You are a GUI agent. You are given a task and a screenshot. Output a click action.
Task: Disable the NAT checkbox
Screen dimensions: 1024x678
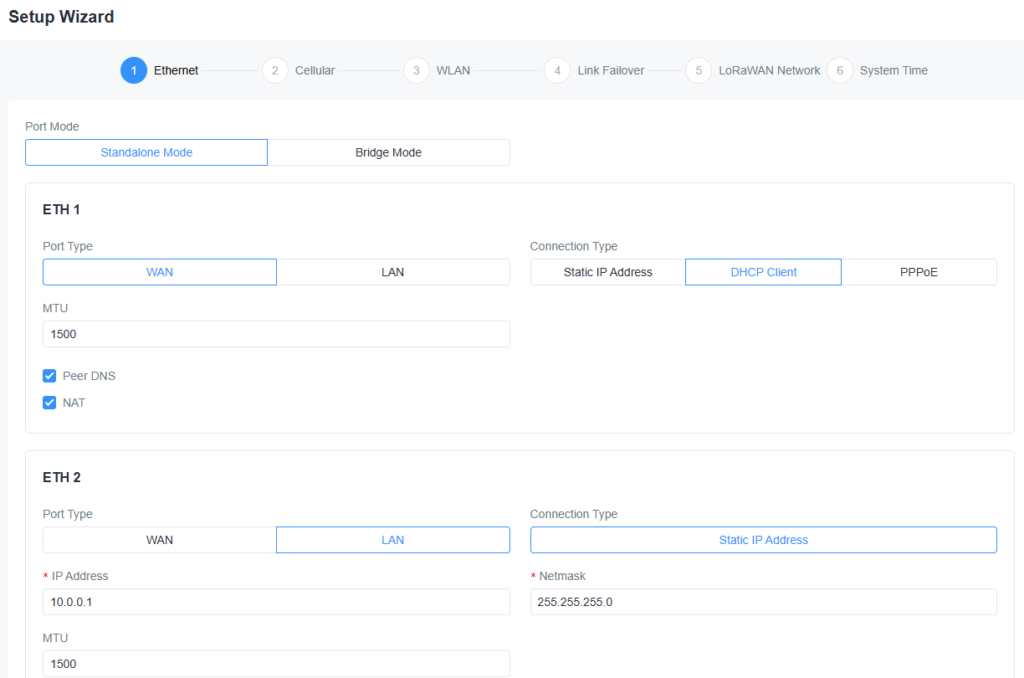pyautogui.click(x=49, y=403)
